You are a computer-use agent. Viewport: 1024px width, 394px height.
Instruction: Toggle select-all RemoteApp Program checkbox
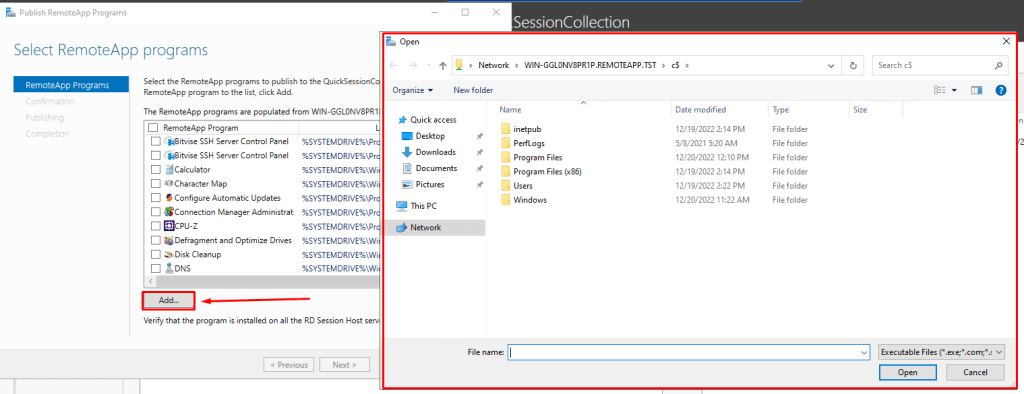[x=153, y=127]
